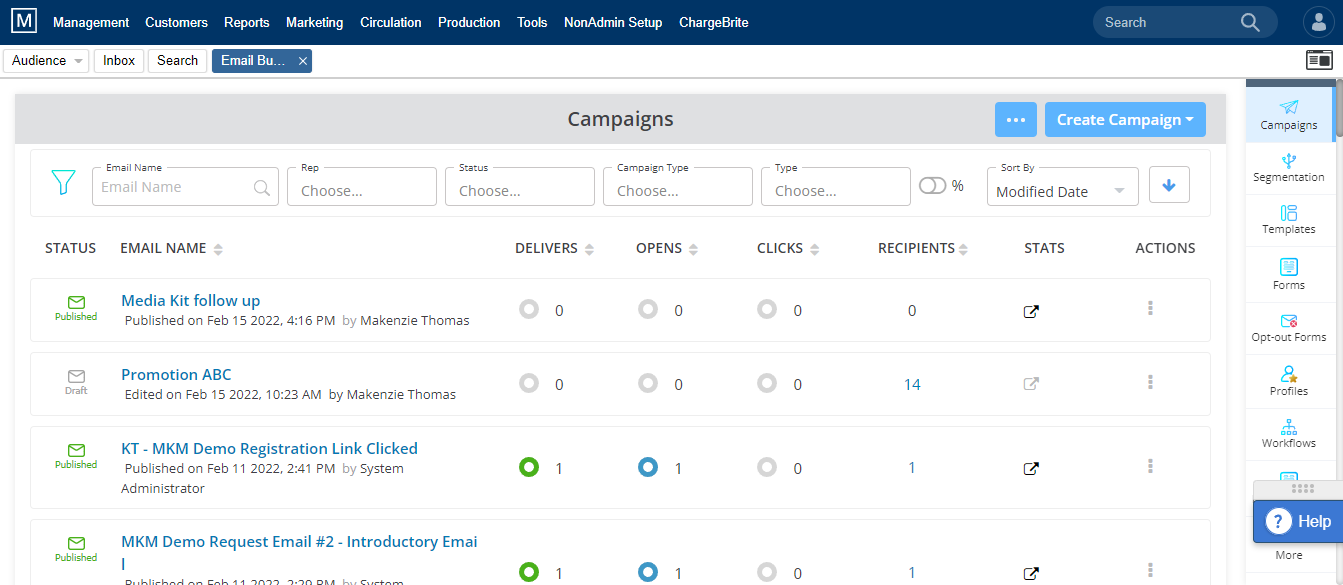Open the Campaign Type filter dropdown
This screenshot has height=585, width=1343.
(678, 187)
